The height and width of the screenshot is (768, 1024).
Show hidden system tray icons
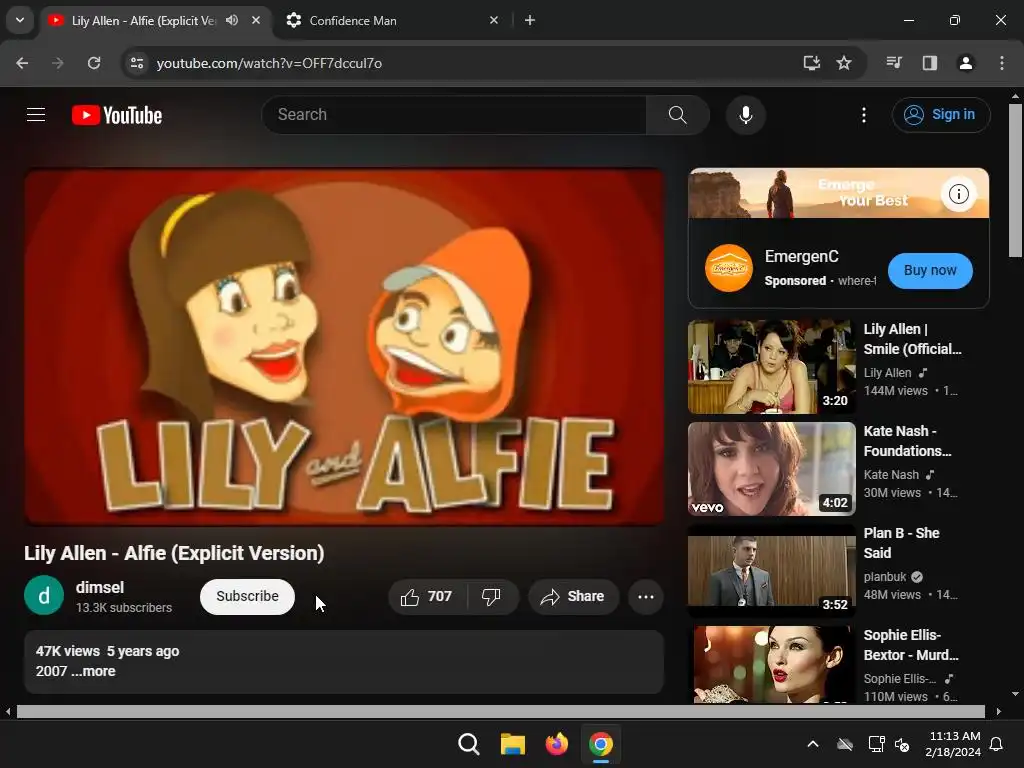click(812, 744)
